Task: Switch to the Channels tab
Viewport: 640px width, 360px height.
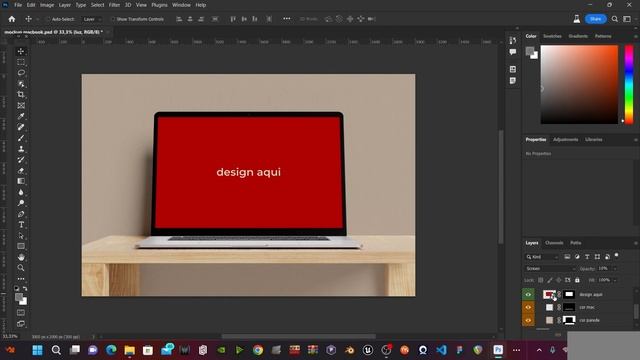Action: (x=554, y=243)
